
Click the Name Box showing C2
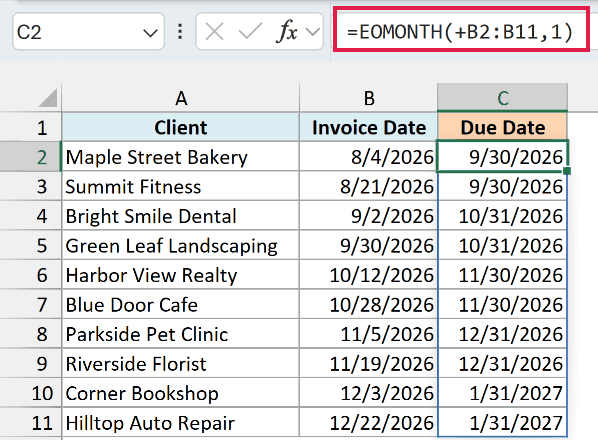(x=88, y=32)
